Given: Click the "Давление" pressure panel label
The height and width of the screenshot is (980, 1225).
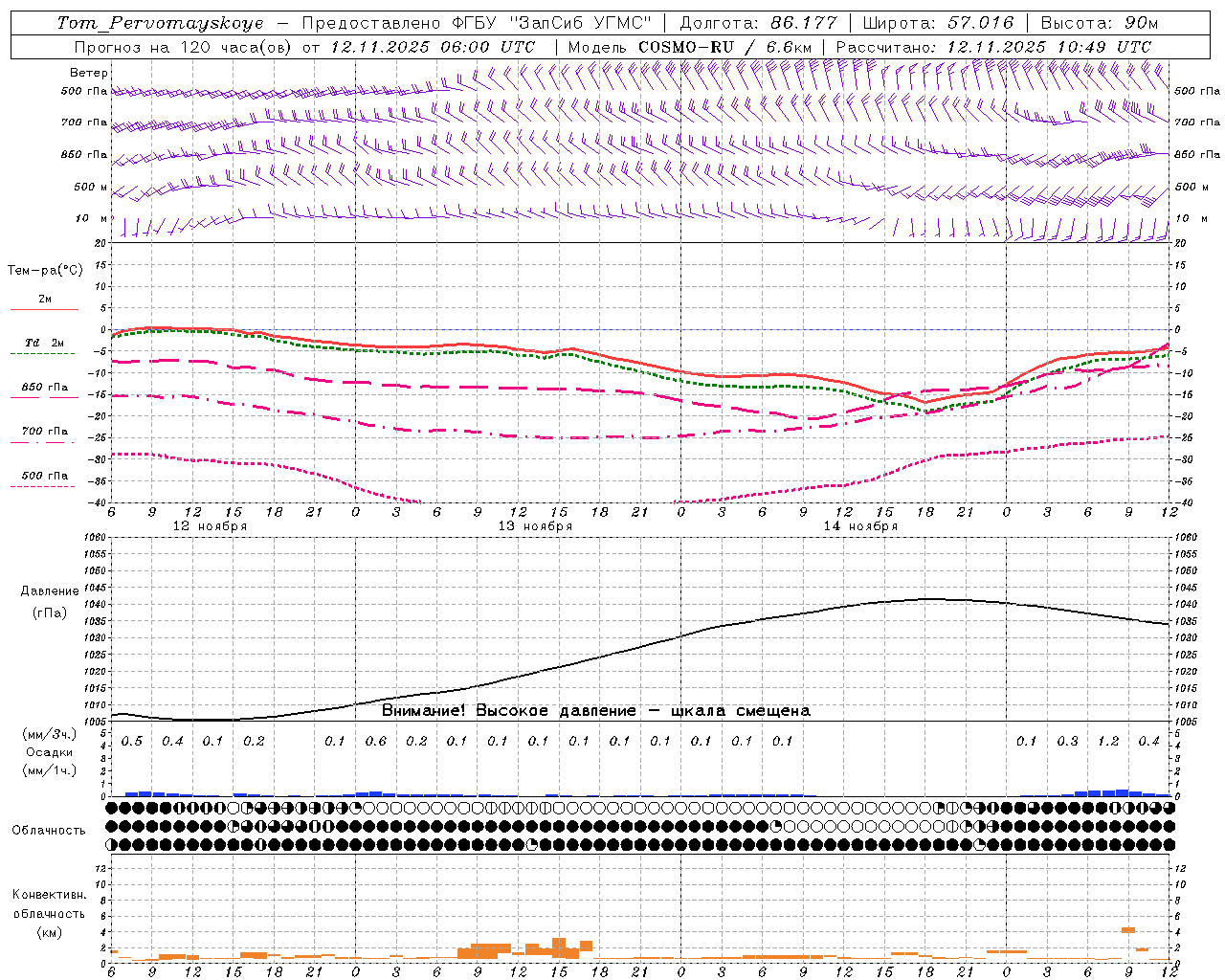Looking at the screenshot, I should click(50, 591).
